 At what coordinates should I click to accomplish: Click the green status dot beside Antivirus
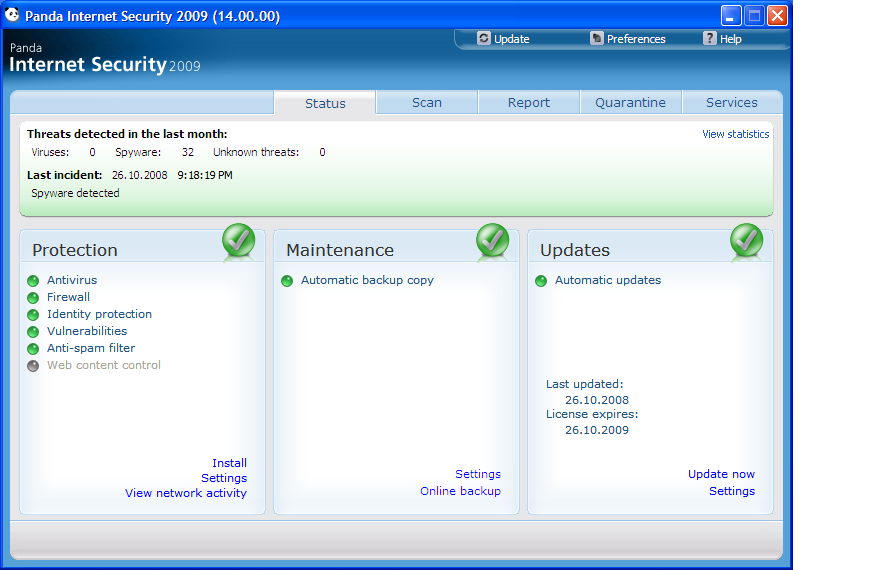[x=33, y=281]
